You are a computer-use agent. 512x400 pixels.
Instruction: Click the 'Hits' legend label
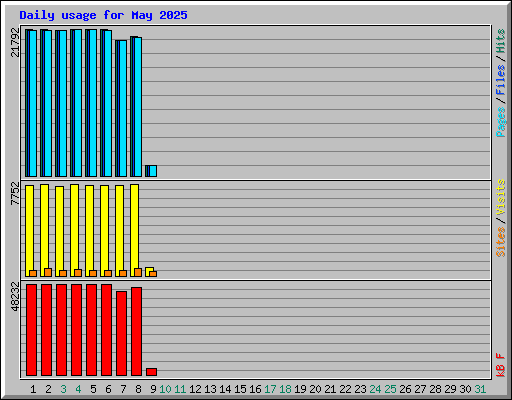(501, 41)
